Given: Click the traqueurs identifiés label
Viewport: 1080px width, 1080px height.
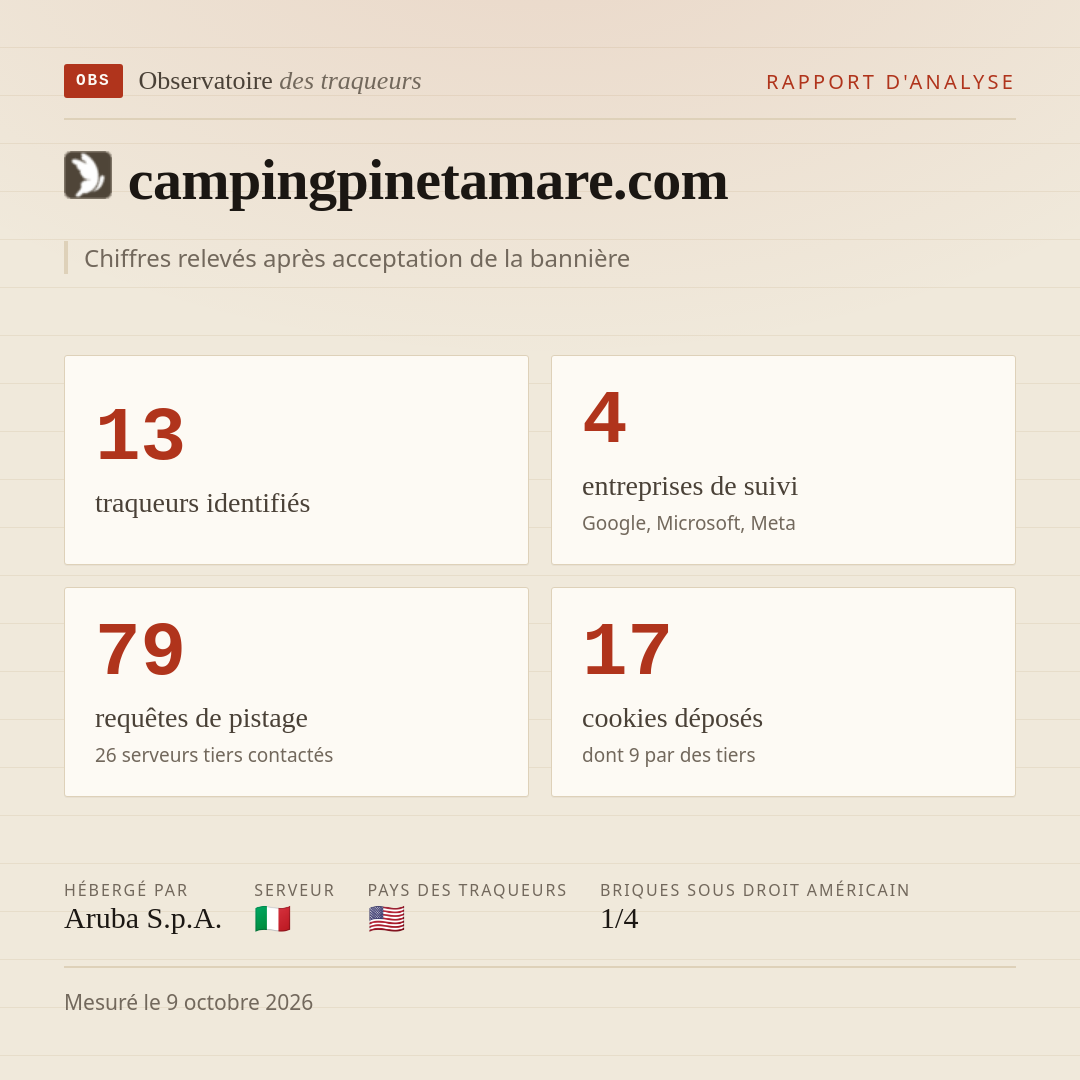Looking at the screenshot, I should (202, 503).
